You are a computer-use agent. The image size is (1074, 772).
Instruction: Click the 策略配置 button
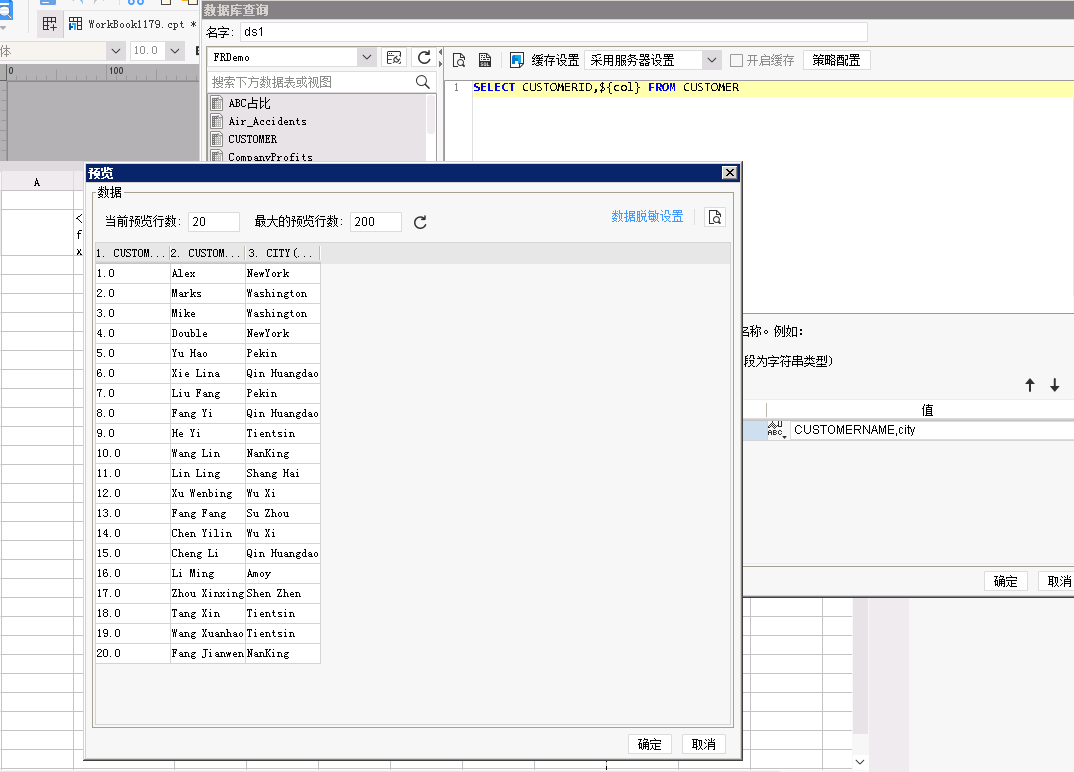click(836, 60)
